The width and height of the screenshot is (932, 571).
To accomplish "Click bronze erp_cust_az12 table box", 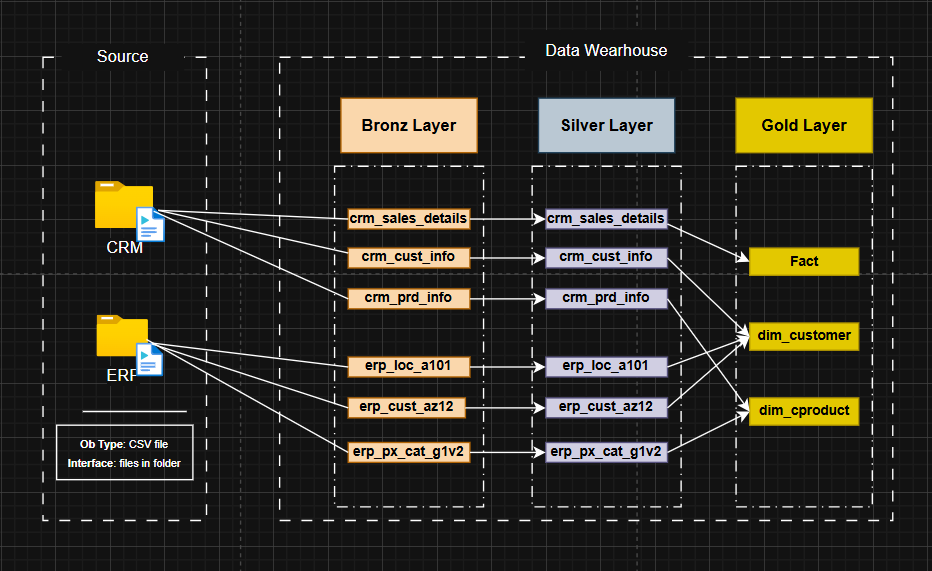I will (407, 408).
